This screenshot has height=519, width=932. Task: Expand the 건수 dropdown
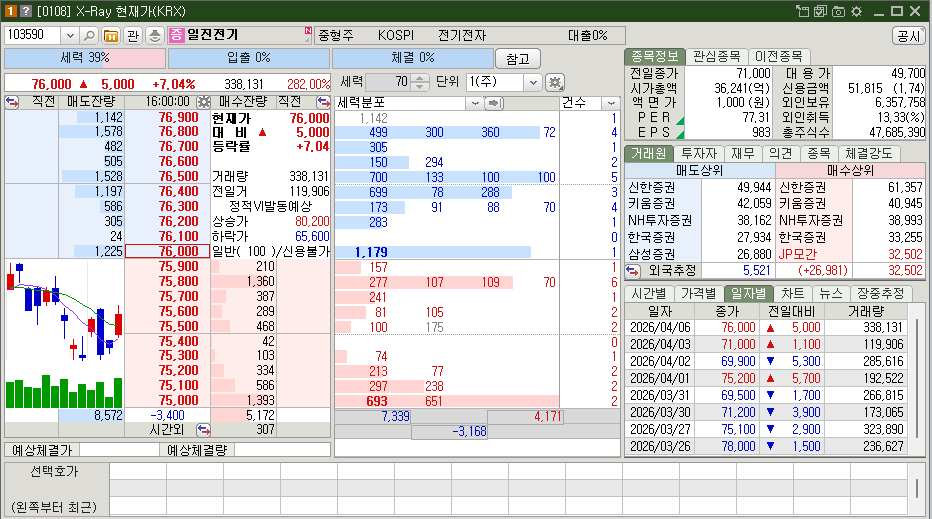click(x=611, y=103)
